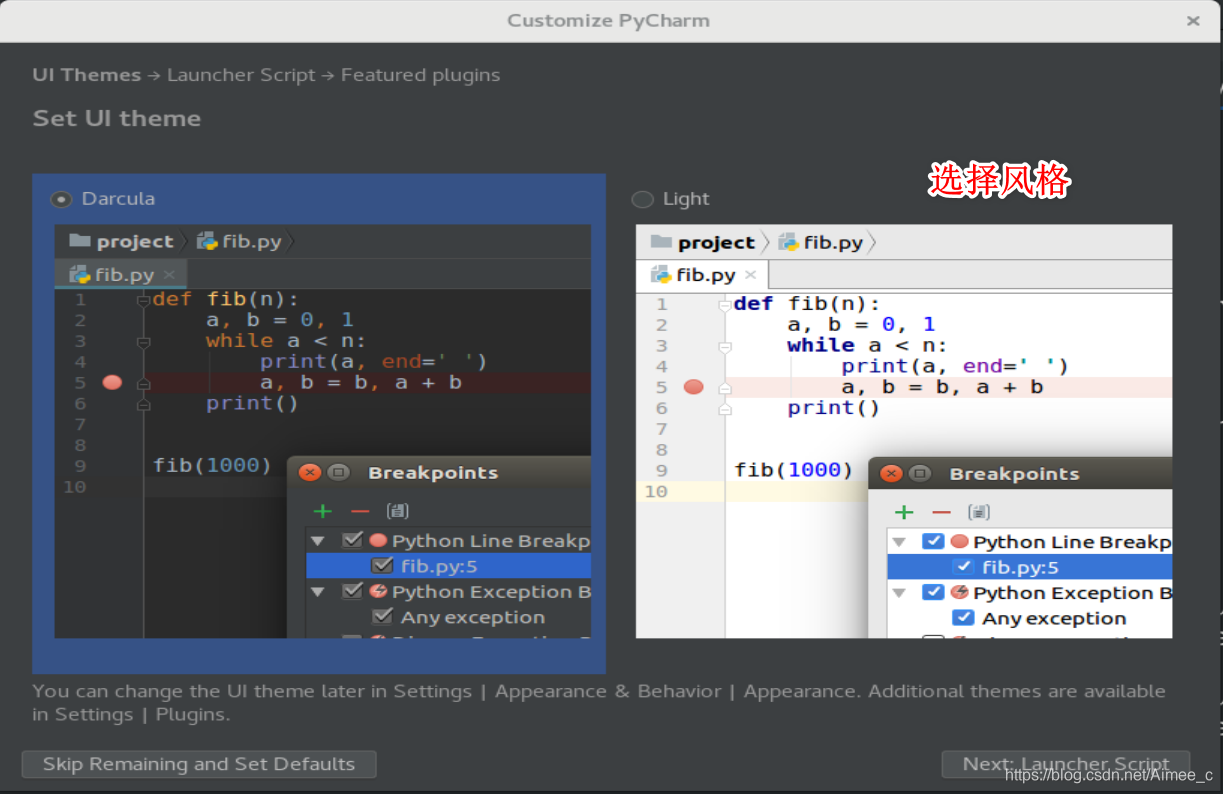Select Any exception row in Light Breakpoints list
The width and height of the screenshot is (1223, 794).
click(1030, 618)
